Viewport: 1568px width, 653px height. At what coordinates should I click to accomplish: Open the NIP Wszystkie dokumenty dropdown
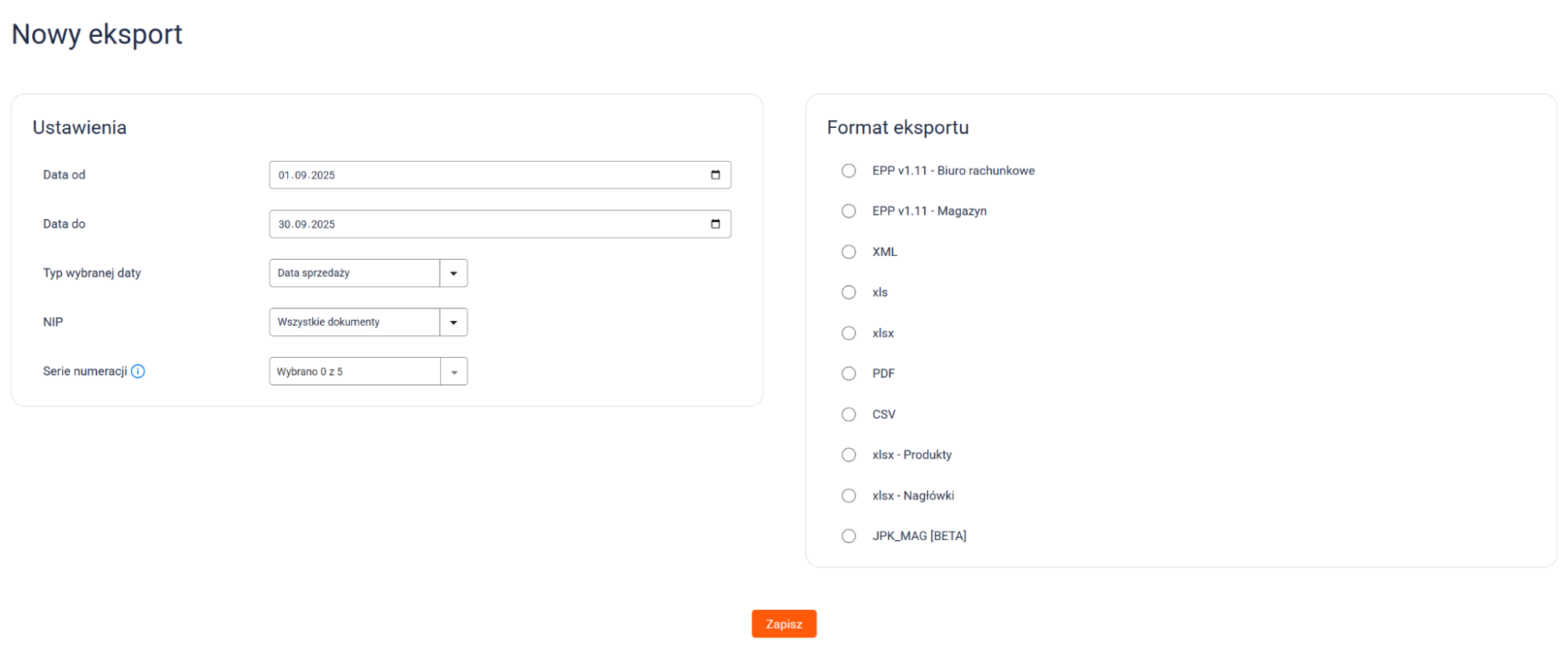[453, 323]
